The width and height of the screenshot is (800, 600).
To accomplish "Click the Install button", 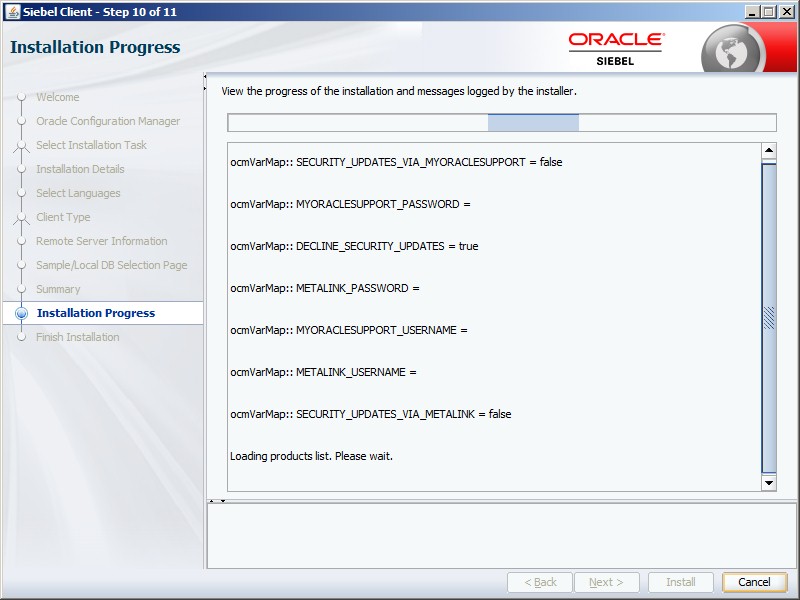I will point(680,582).
